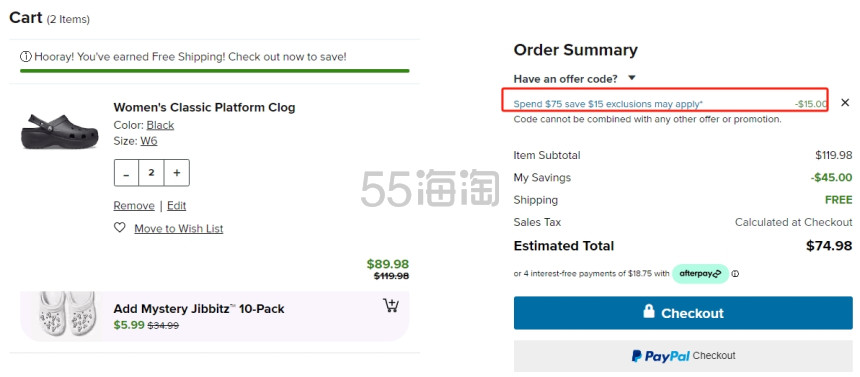Open Afterpay info icon
860x377 pixels.
point(735,273)
